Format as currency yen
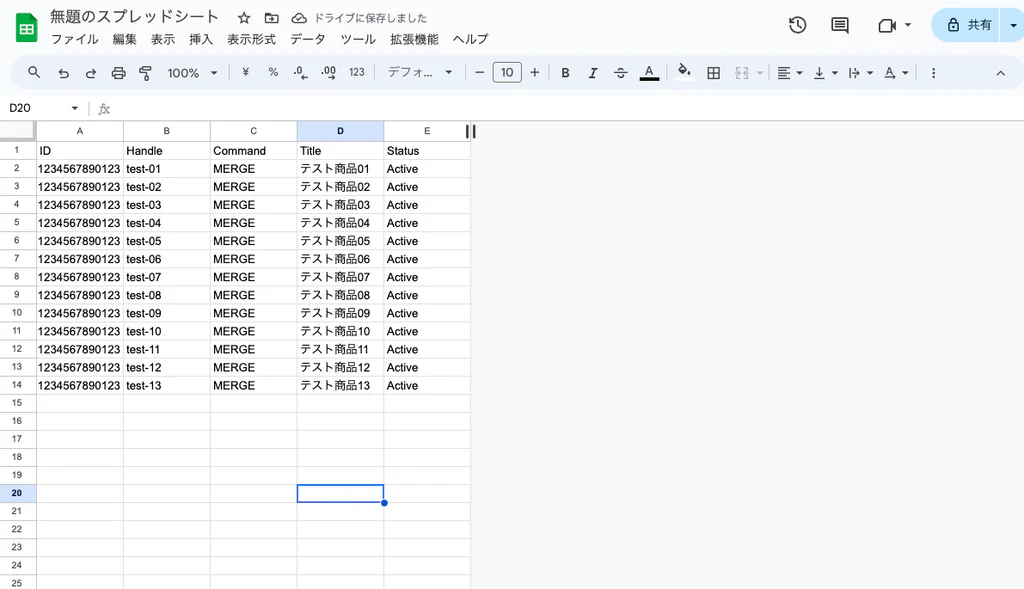The image size is (1024, 589). point(246,72)
